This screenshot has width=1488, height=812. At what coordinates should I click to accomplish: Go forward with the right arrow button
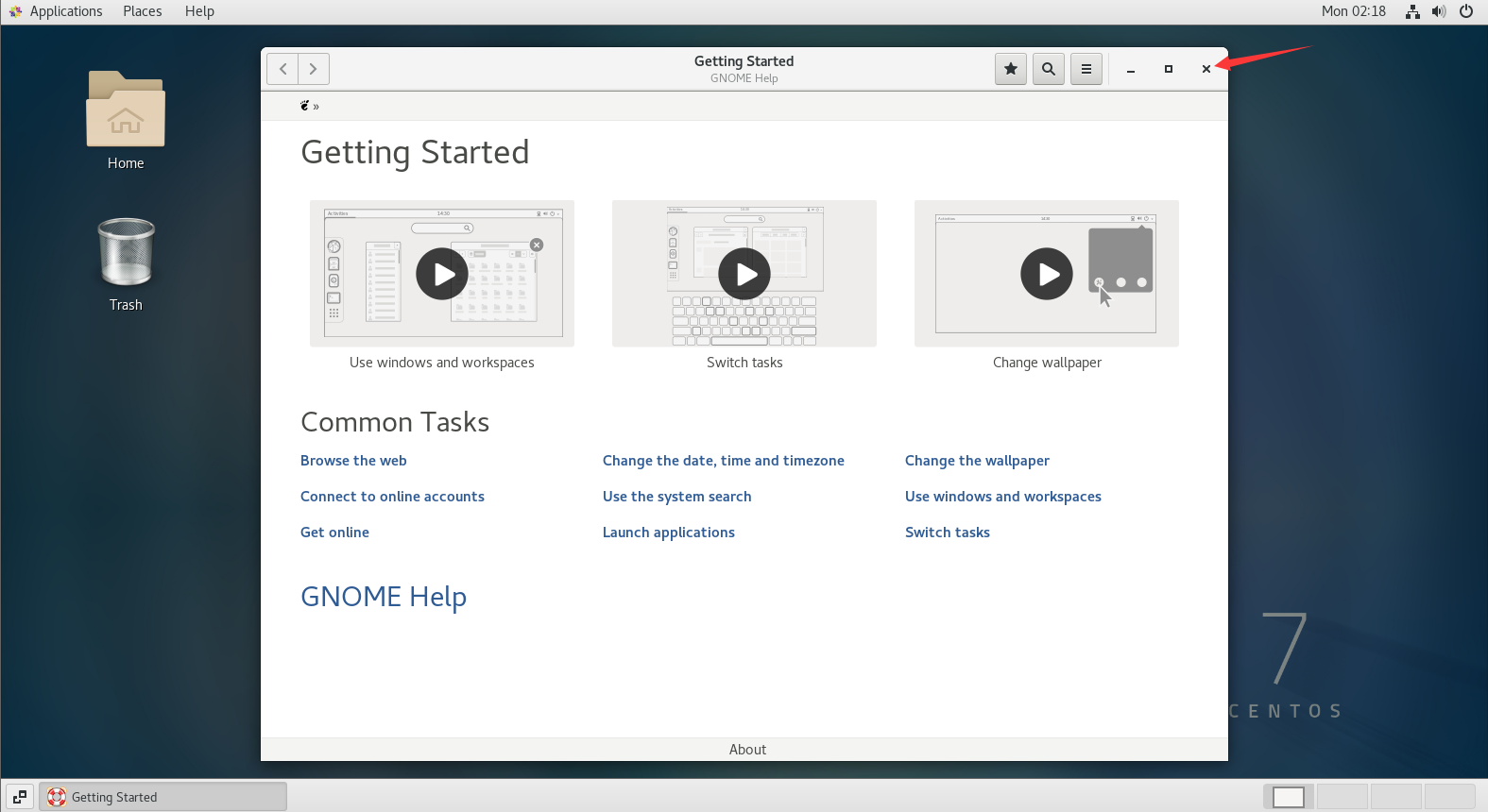314,69
